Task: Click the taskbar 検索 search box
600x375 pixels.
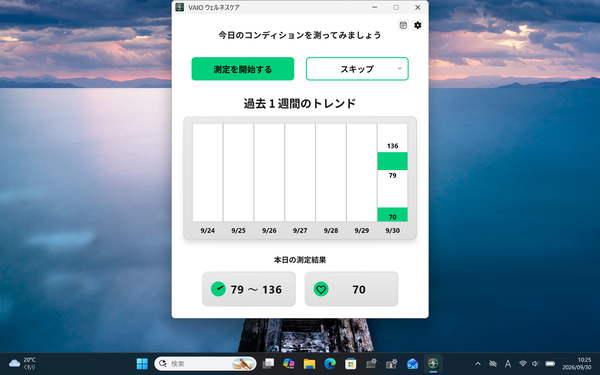Action: [x=205, y=364]
